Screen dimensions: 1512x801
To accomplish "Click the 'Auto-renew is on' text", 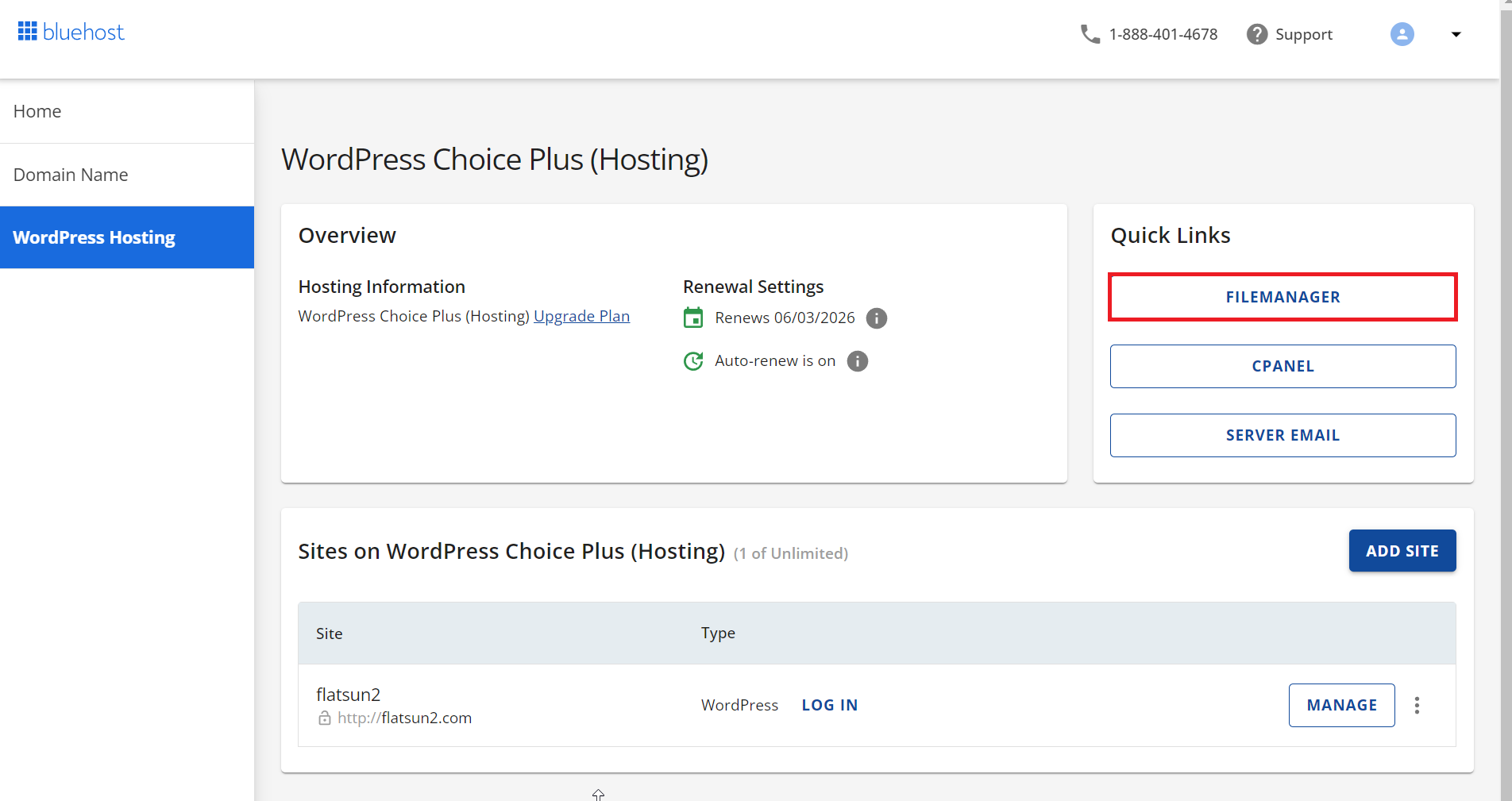I will 775,360.
